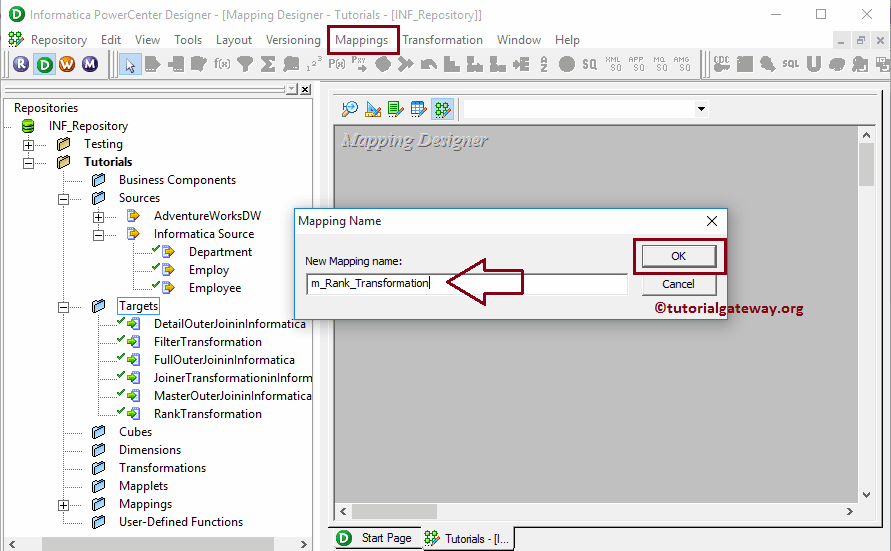This screenshot has width=891, height=551.
Task: Click the AMG SQ toolbar icon
Action: pos(681,64)
